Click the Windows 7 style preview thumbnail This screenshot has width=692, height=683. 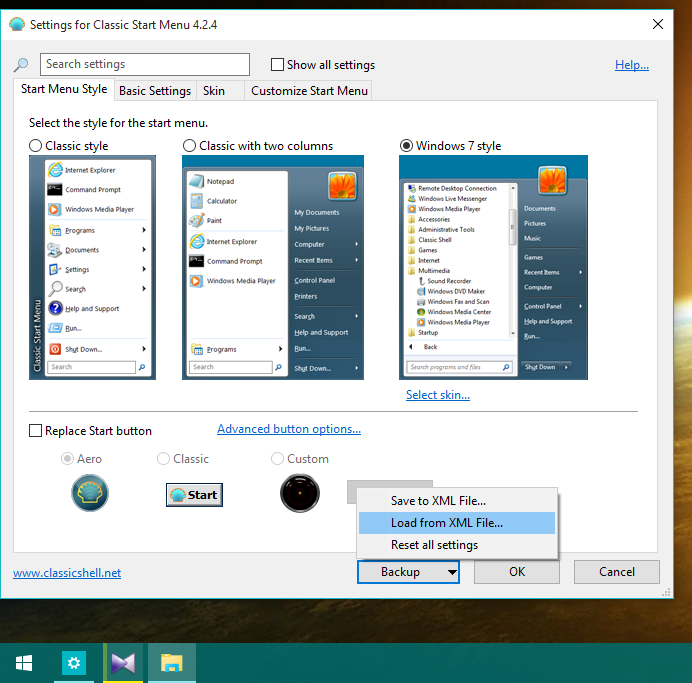click(493, 267)
